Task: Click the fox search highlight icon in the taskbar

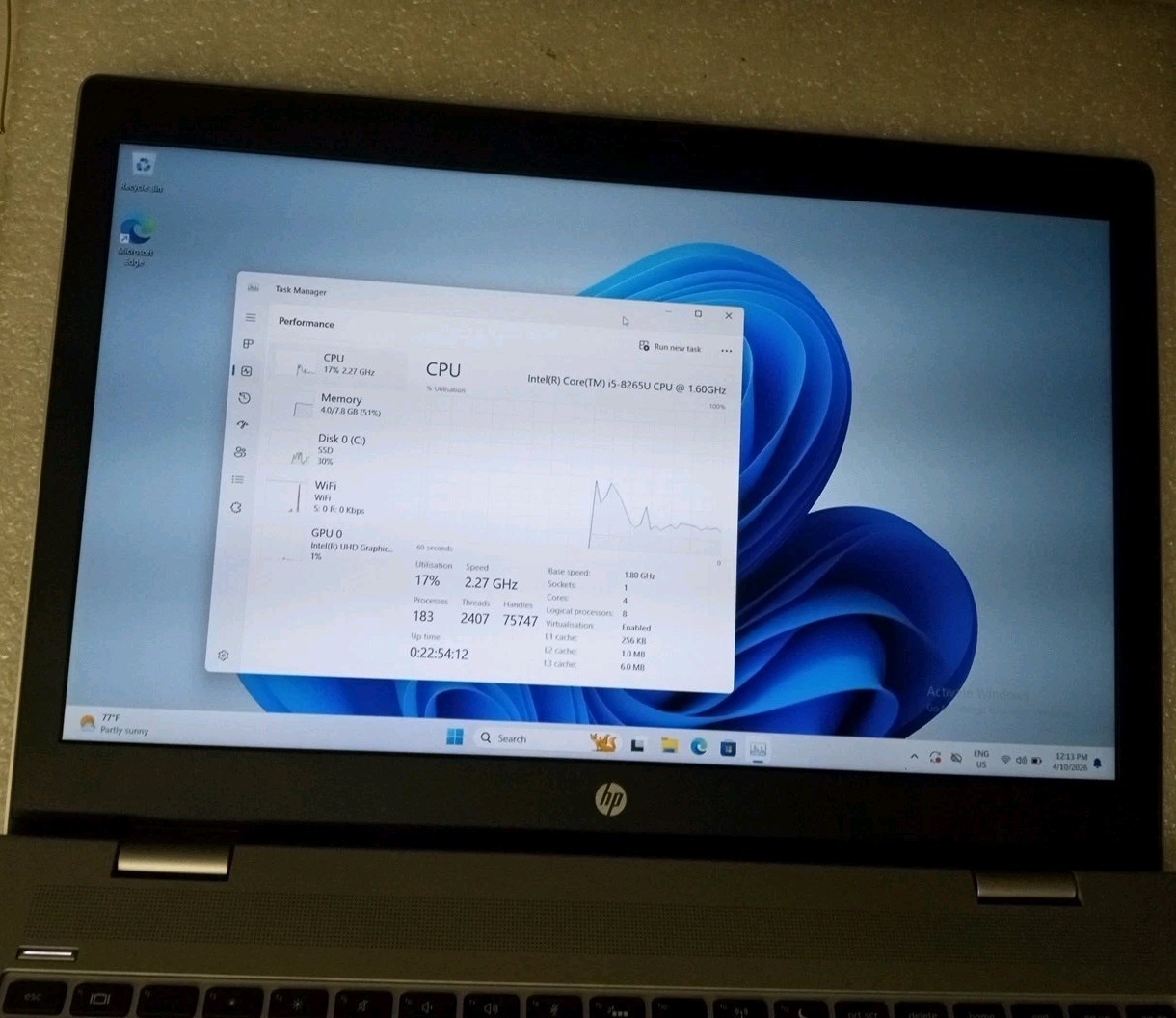Action: click(x=603, y=742)
